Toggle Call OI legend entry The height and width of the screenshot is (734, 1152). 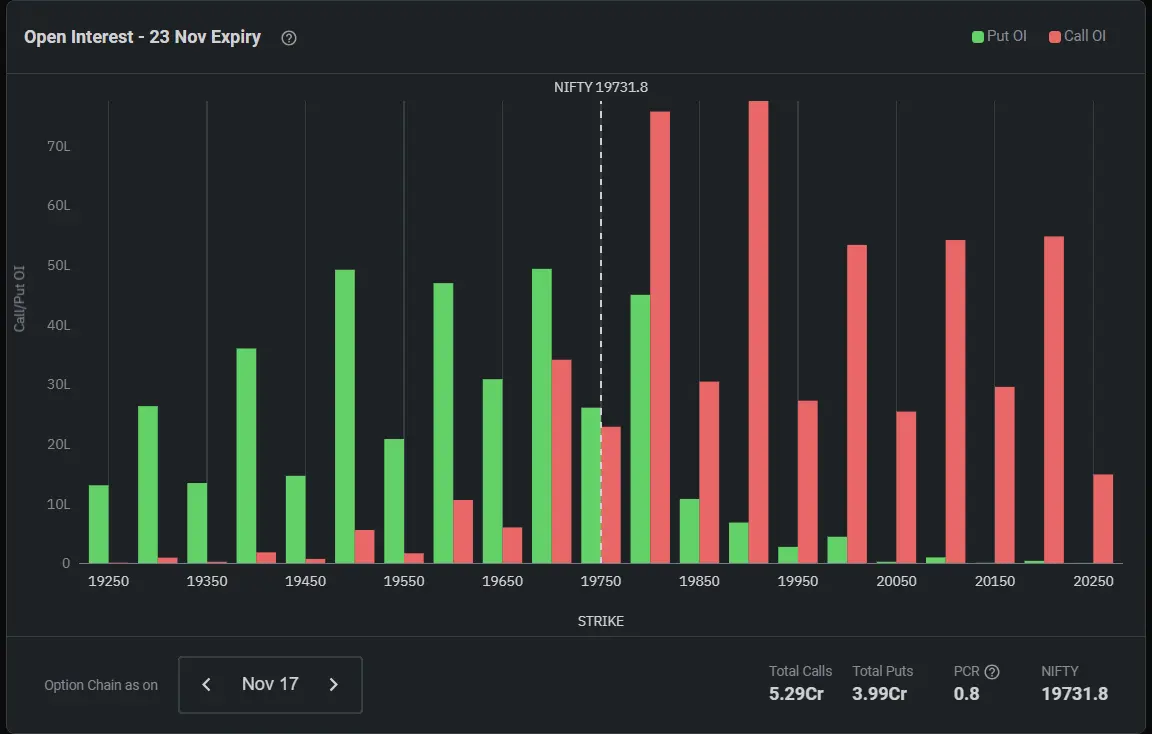click(x=1077, y=36)
